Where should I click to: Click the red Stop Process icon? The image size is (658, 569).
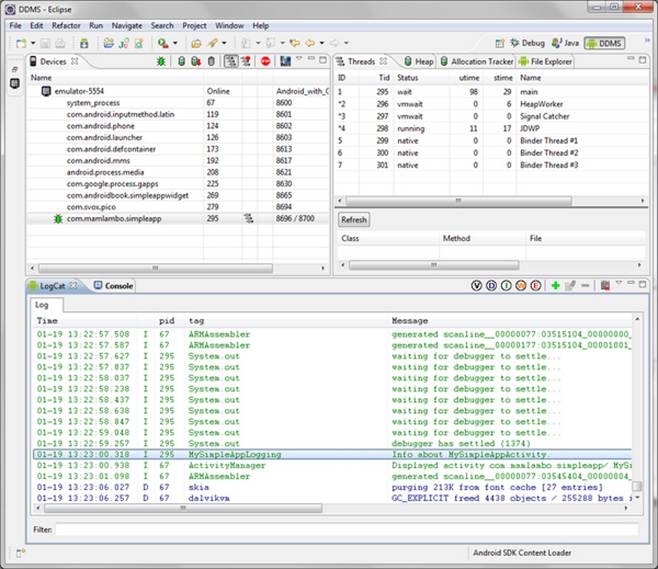coord(265,61)
